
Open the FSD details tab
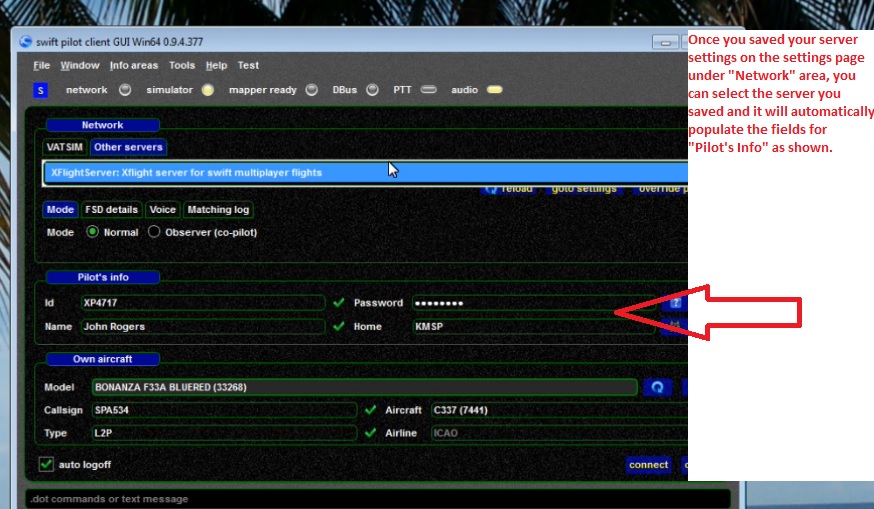(111, 210)
